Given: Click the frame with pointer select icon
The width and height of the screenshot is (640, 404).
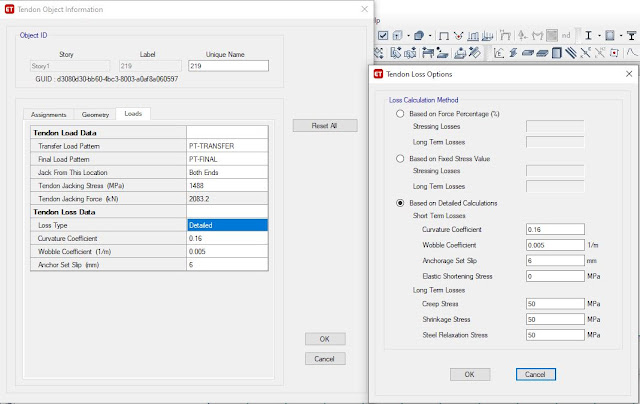Looking at the screenshot, I should 428,52.
